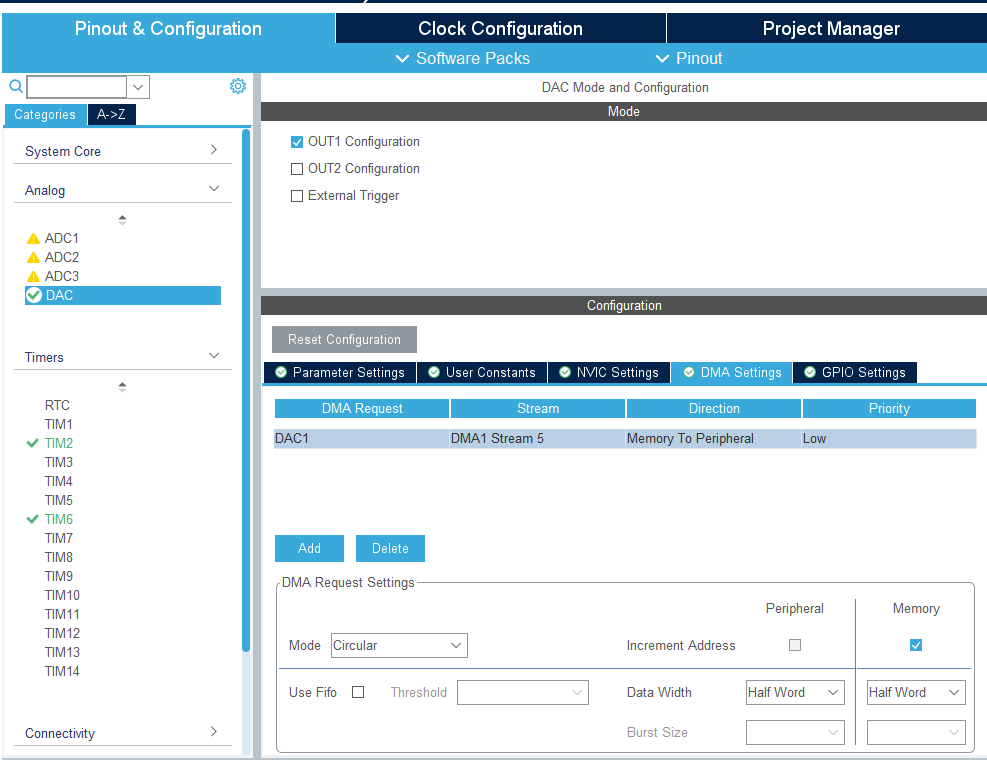Click the ADC2 warning triangle icon
The image size is (987, 762).
point(33,257)
